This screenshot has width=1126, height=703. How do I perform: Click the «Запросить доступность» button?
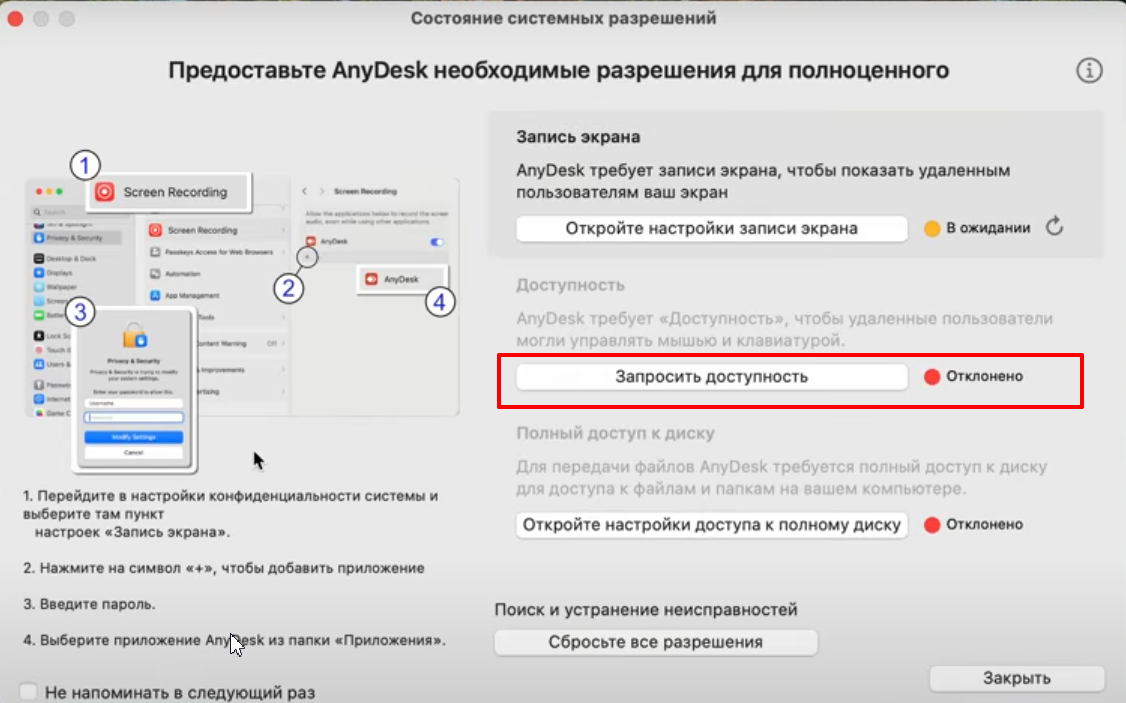coord(711,377)
